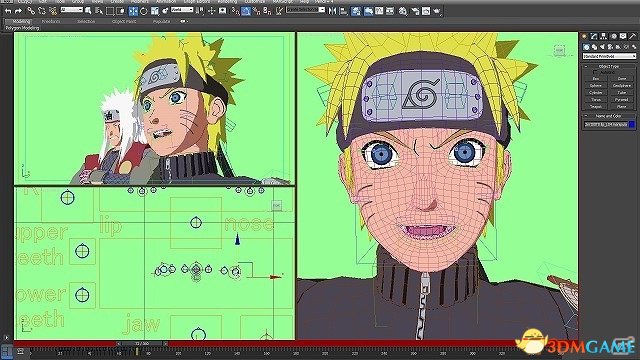Toggle the Keyboard Shortcut Override
This screenshot has width=640, height=360.
[222, 11]
